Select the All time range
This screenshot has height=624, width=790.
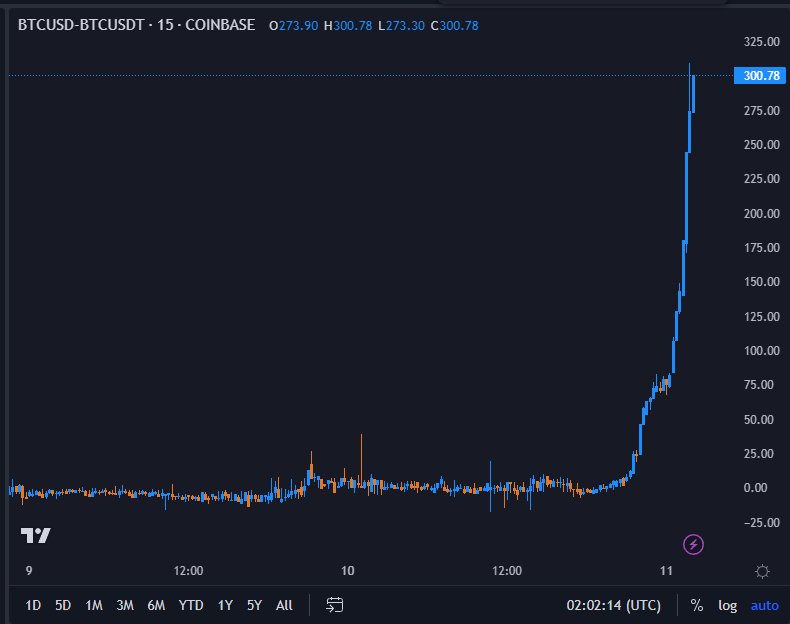(284, 605)
